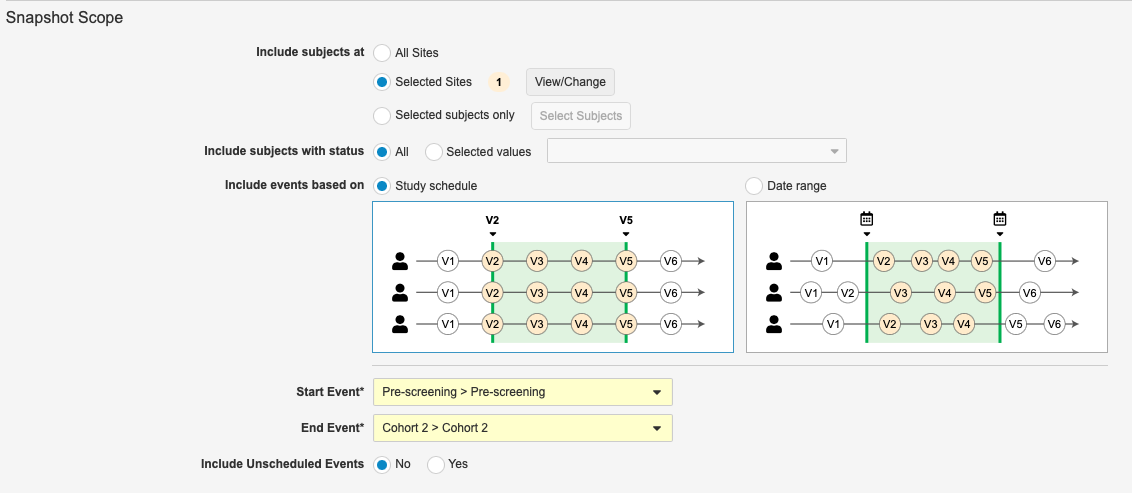Select the Selected values status option
This screenshot has width=1132, height=493.
434,152
